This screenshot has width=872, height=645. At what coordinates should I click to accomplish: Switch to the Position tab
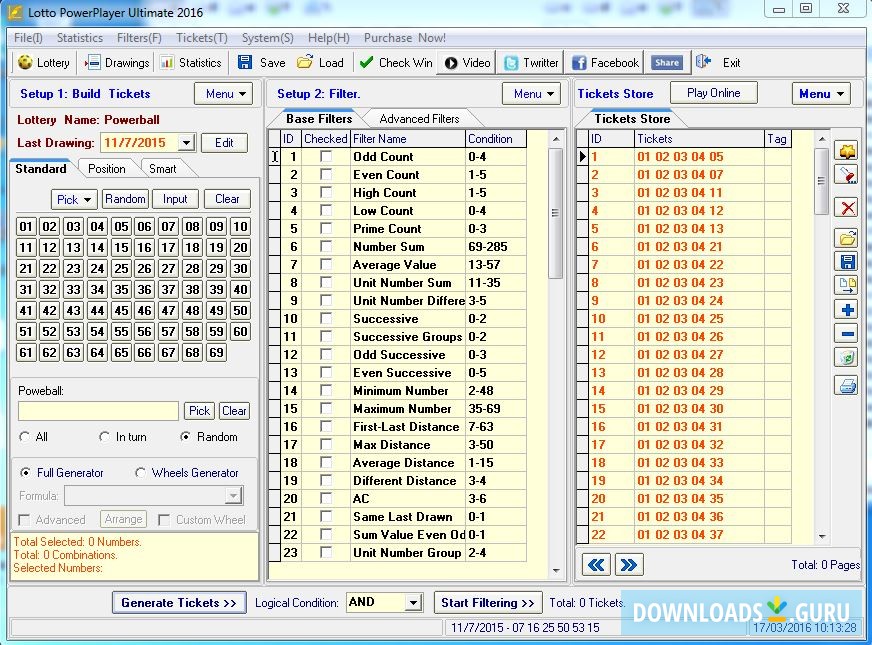pyautogui.click(x=107, y=168)
